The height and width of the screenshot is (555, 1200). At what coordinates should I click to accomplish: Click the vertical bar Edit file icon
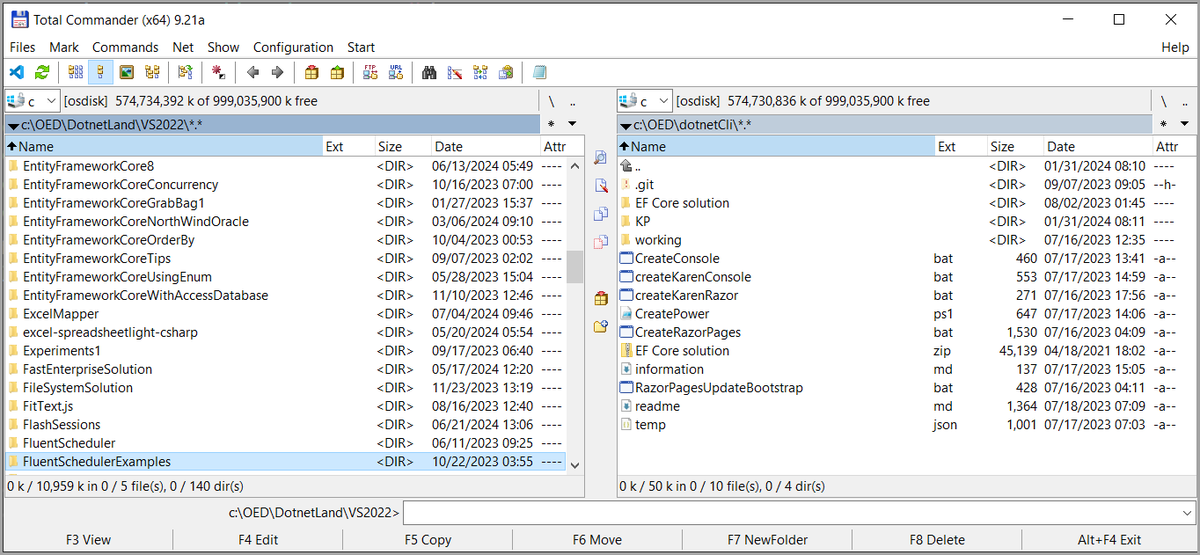tap(600, 186)
